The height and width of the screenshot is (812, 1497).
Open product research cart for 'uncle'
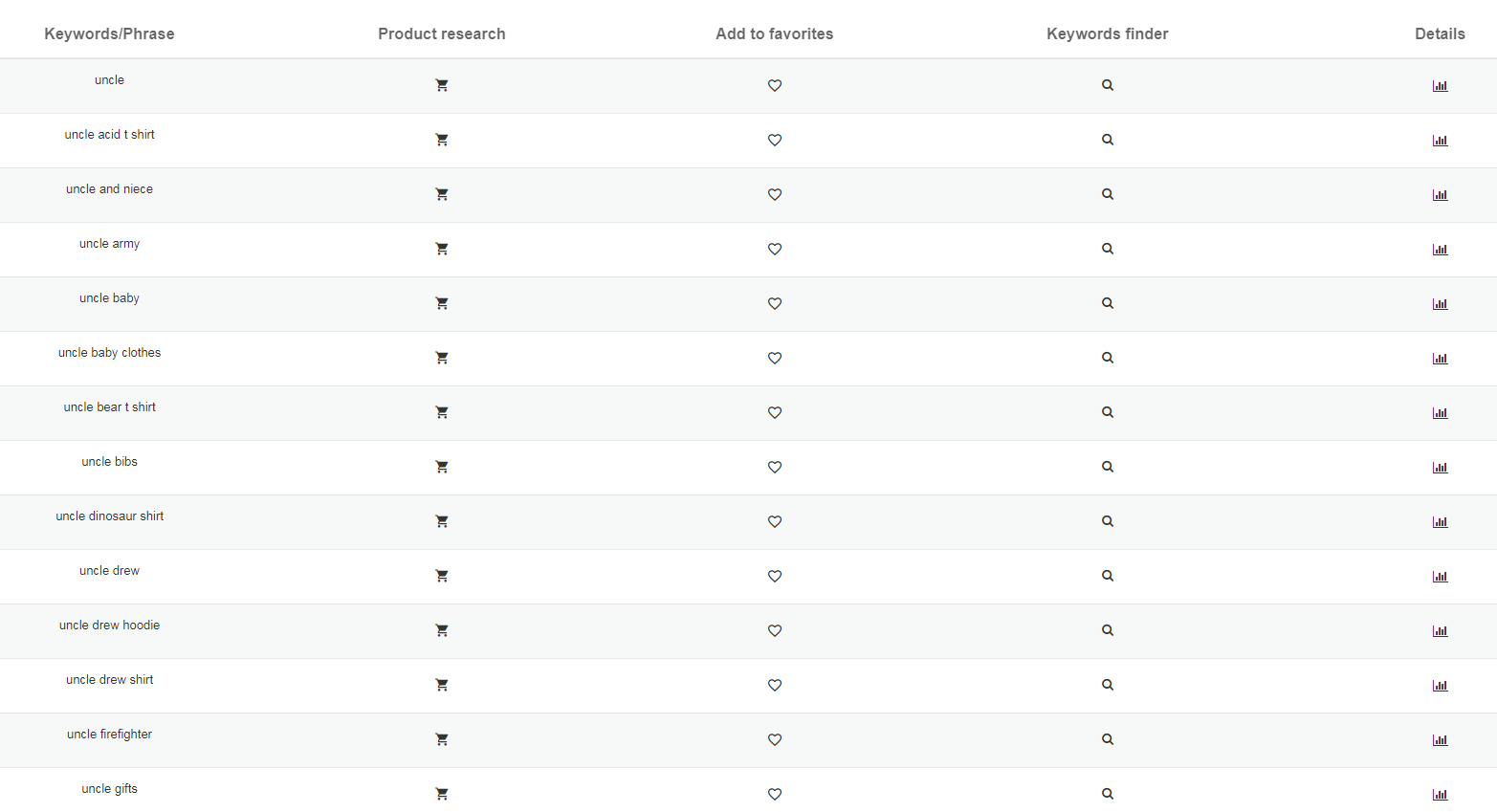coord(442,85)
